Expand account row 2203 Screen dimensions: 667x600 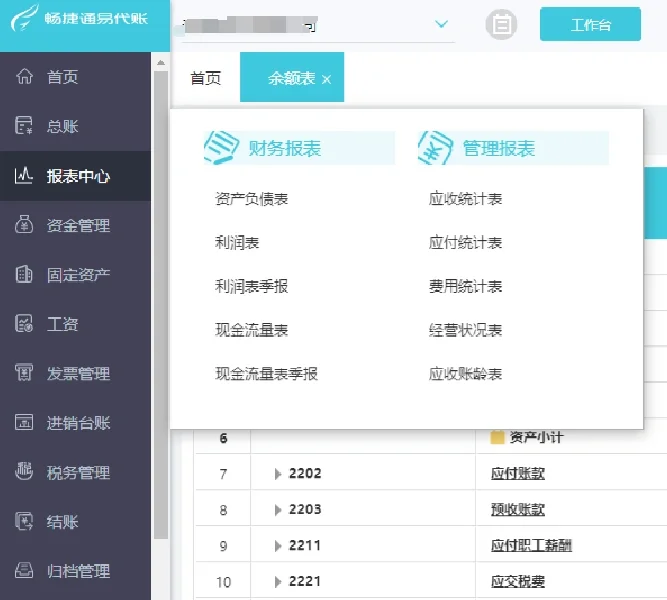click(x=278, y=510)
